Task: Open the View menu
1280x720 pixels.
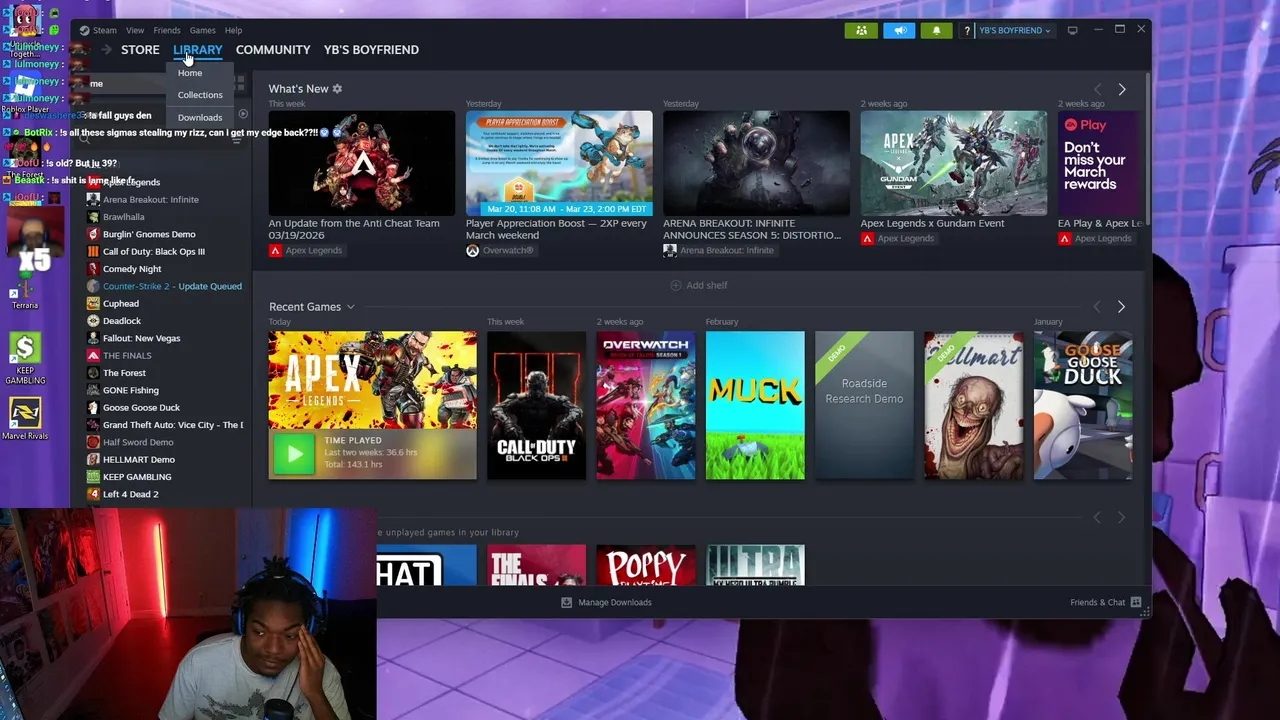Action: pyautogui.click(x=135, y=30)
